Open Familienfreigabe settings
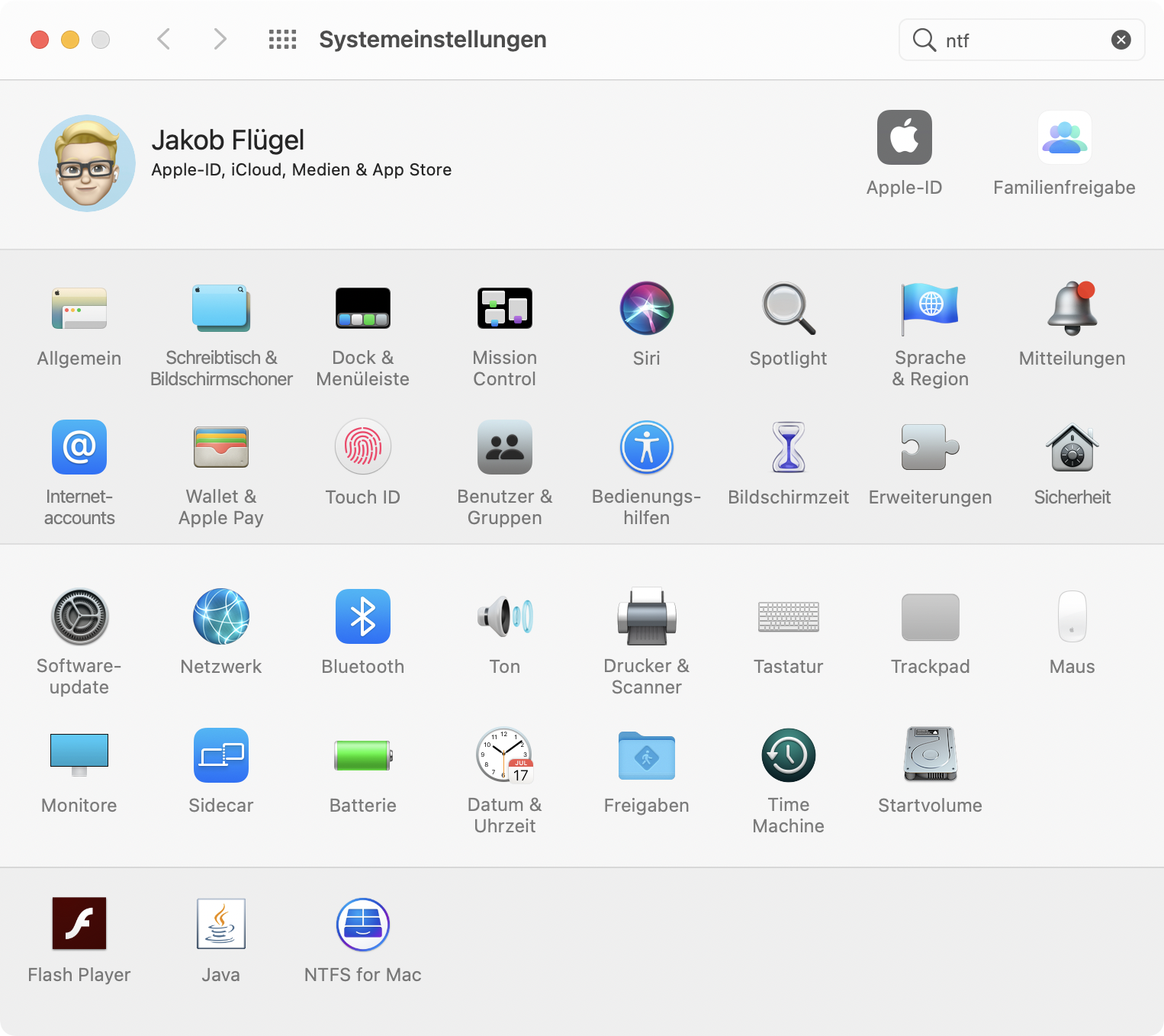1164x1036 pixels. pyautogui.click(x=1064, y=138)
